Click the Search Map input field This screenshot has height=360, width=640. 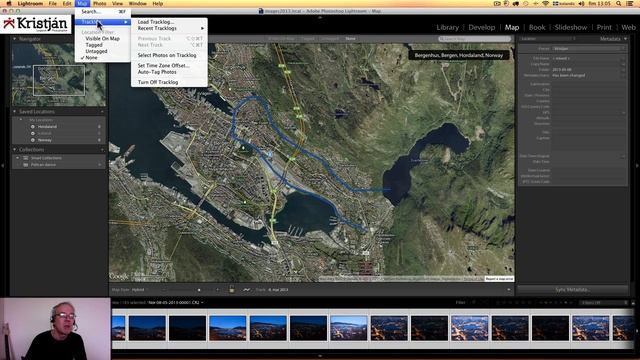pyautogui.click(x=474, y=39)
